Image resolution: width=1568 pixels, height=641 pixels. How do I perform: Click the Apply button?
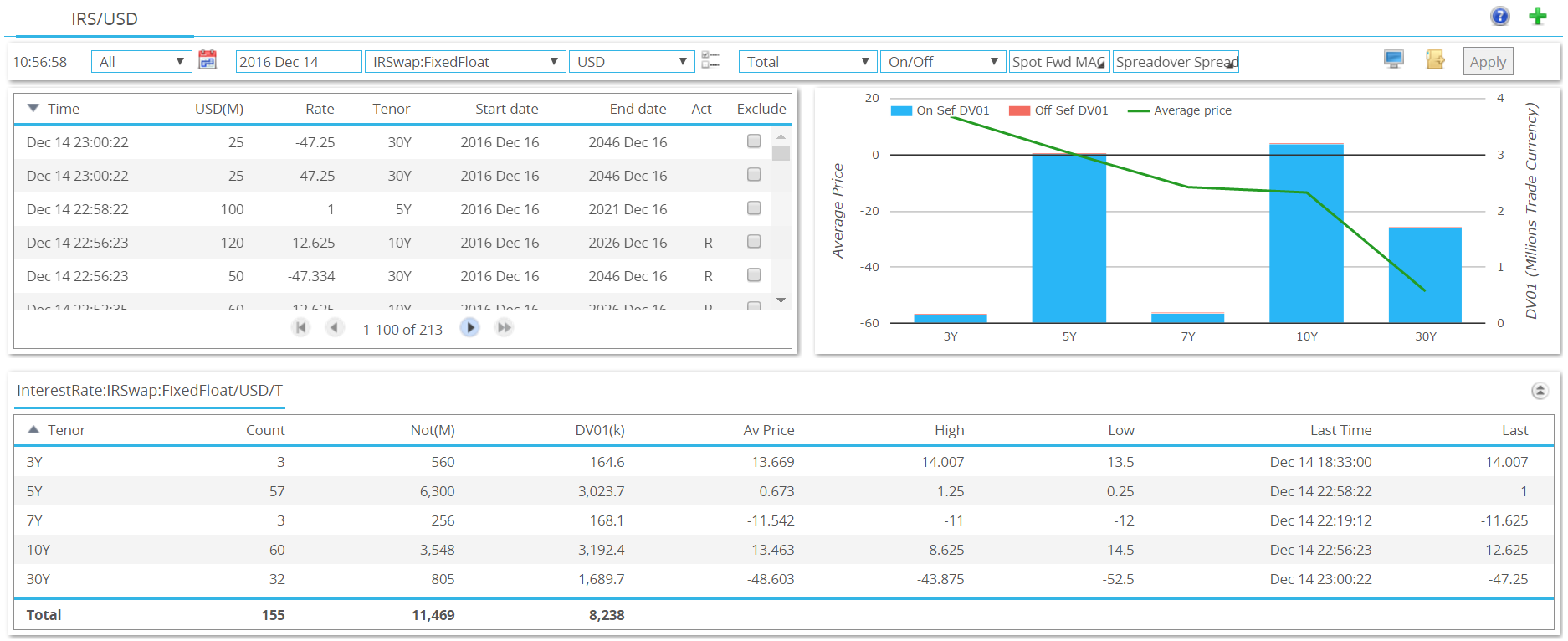tap(1488, 62)
